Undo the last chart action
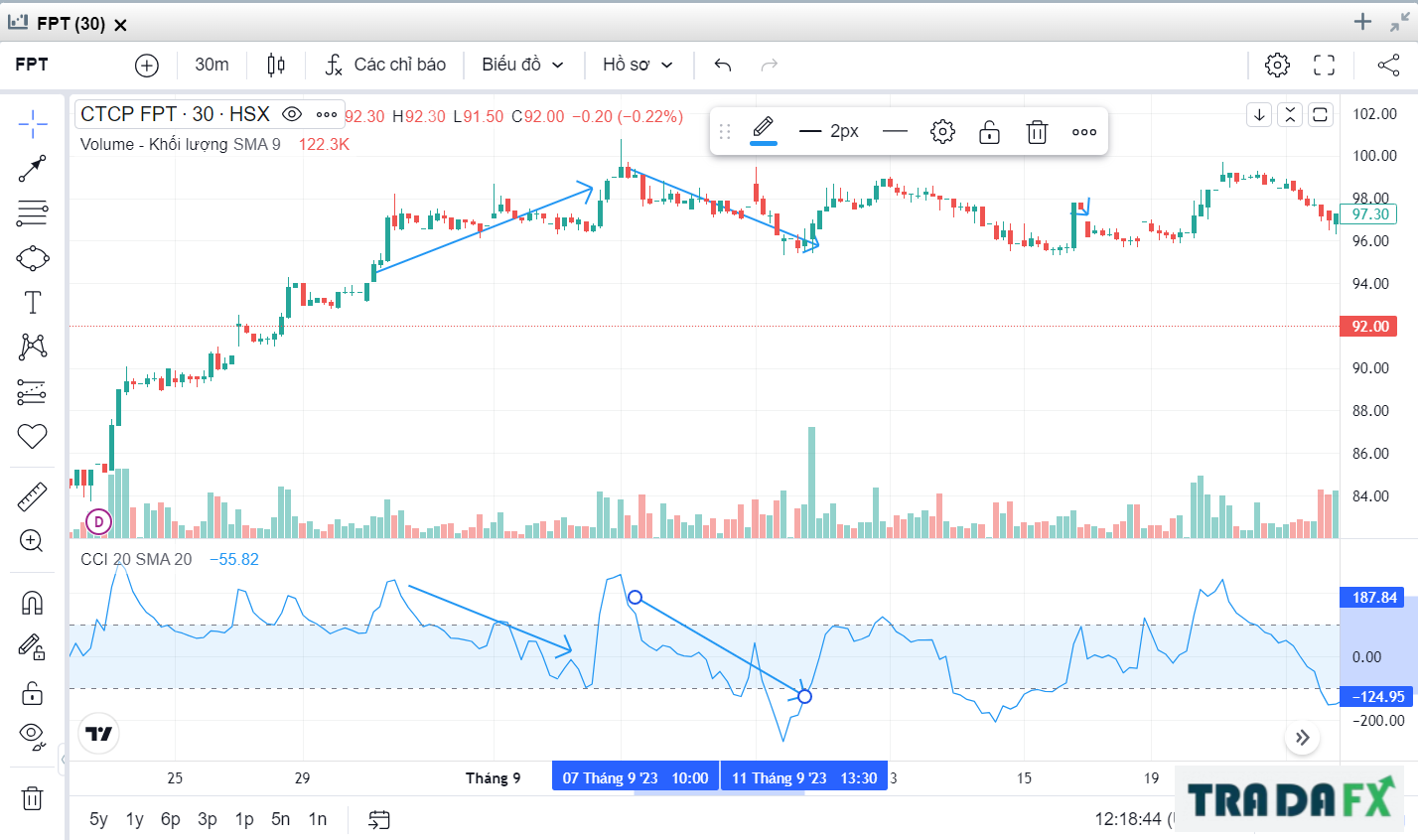 coord(723,66)
